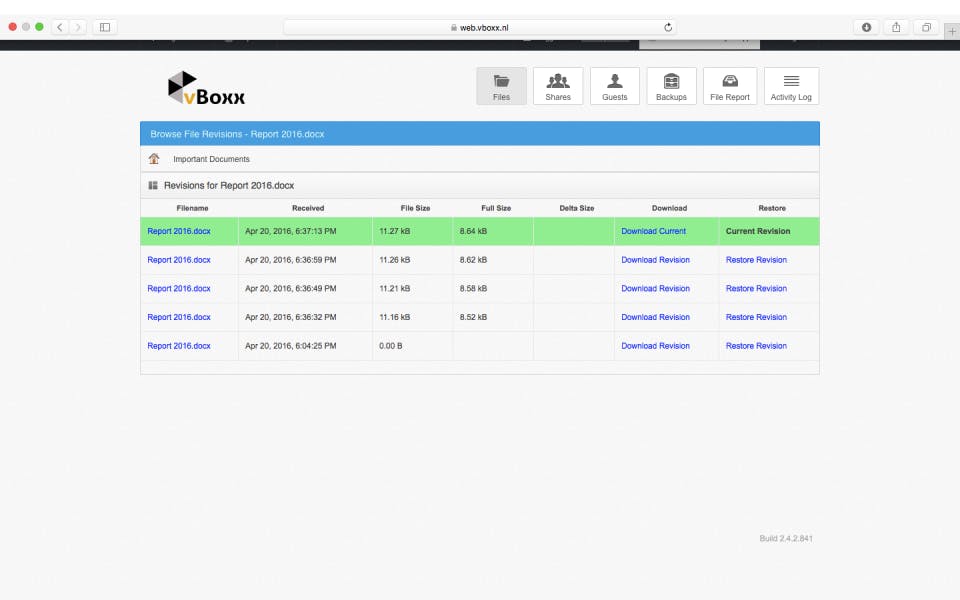Click the home icon in breadcrumb
The height and width of the screenshot is (600, 960).
pos(154,159)
